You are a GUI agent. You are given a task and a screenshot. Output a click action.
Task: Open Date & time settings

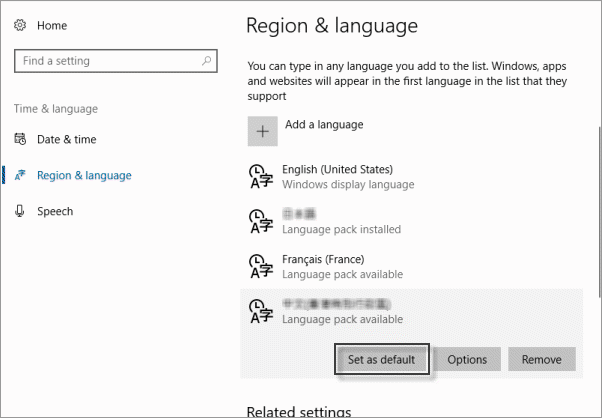point(66,139)
